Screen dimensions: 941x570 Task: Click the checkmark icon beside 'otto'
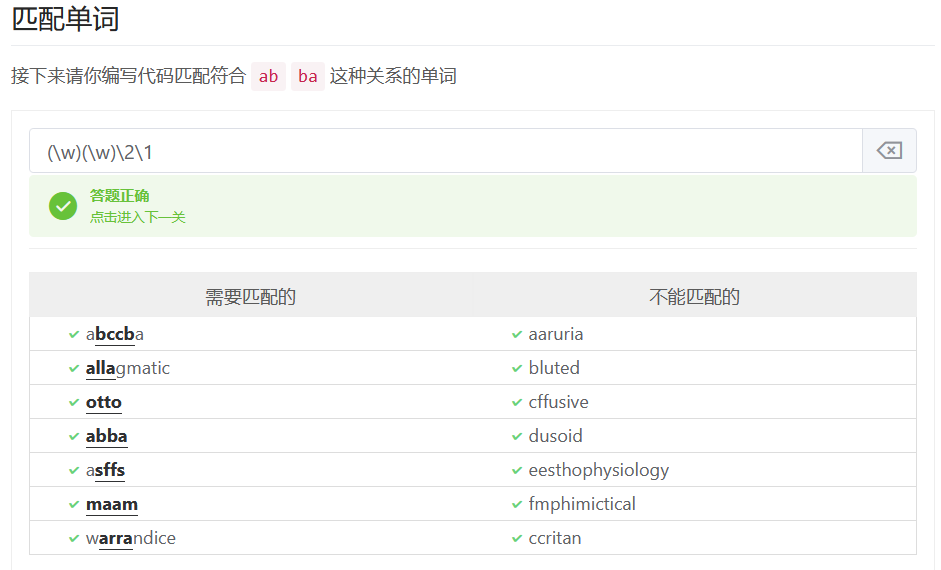click(74, 402)
